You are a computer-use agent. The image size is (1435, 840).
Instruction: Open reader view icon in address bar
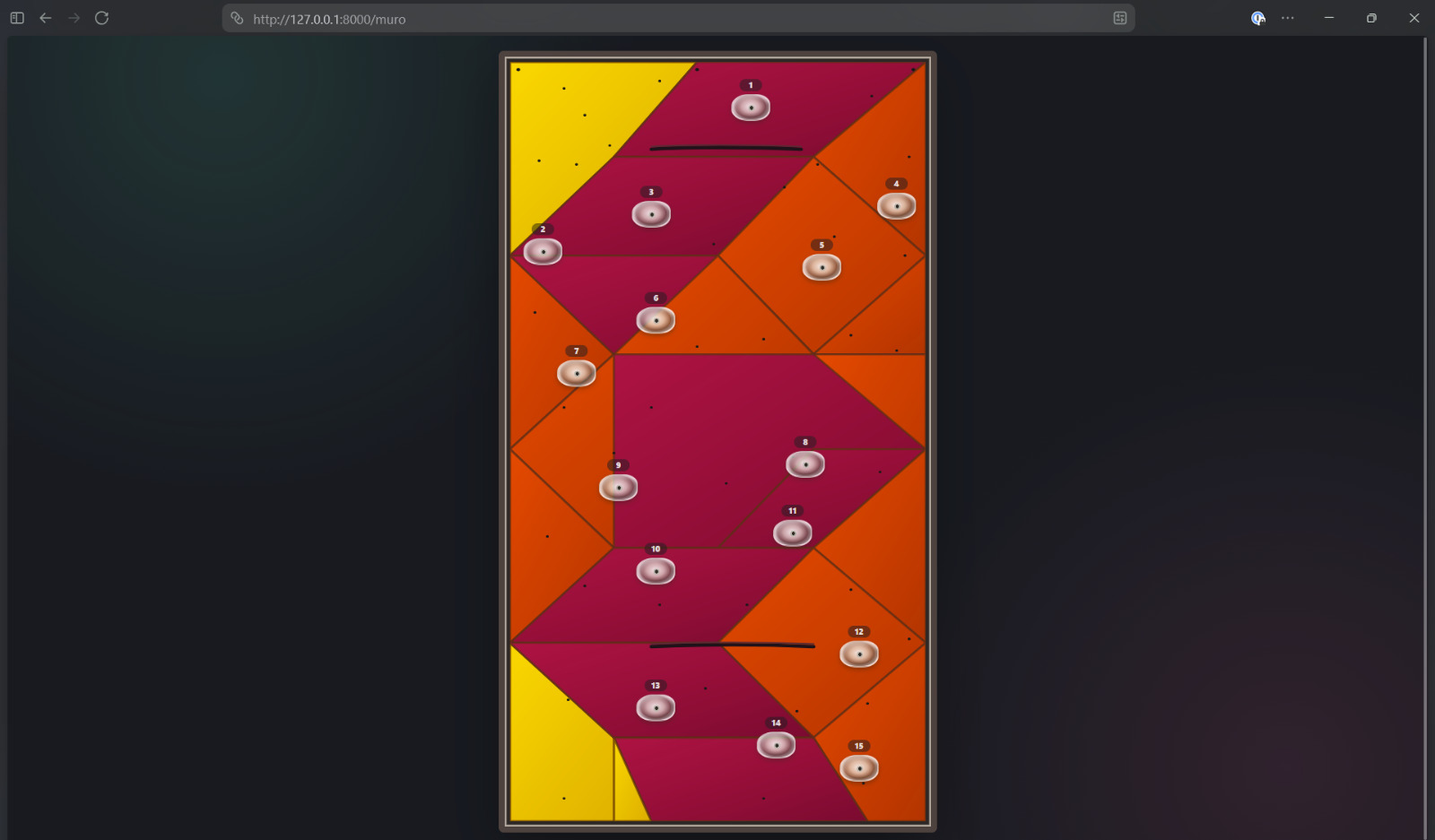tap(1120, 18)
